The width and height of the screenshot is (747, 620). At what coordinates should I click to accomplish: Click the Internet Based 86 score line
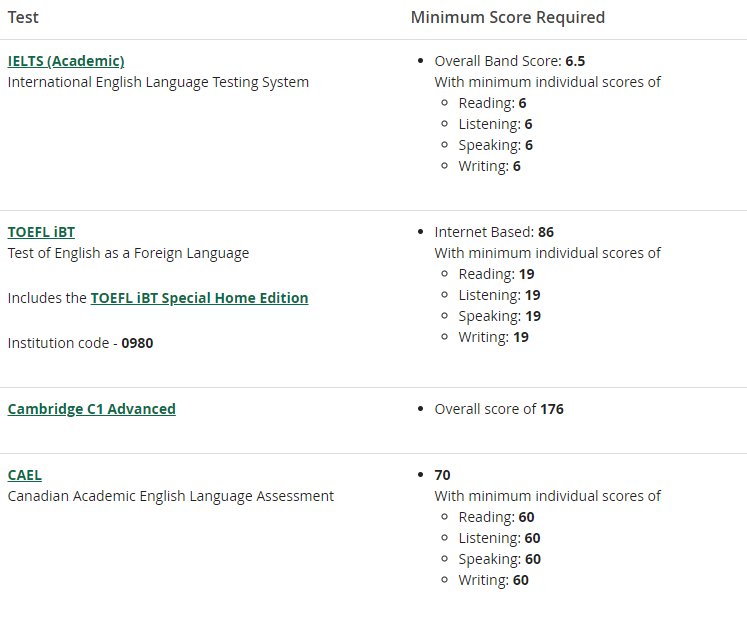(494, 232)
